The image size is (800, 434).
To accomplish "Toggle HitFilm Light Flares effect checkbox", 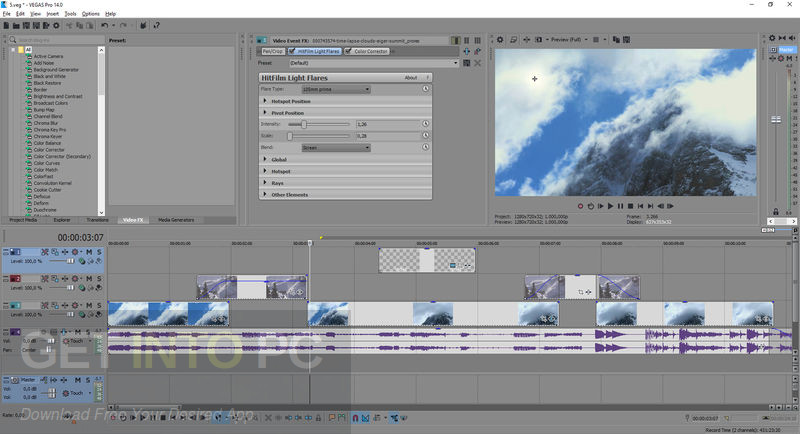I will tap(292, 52).
